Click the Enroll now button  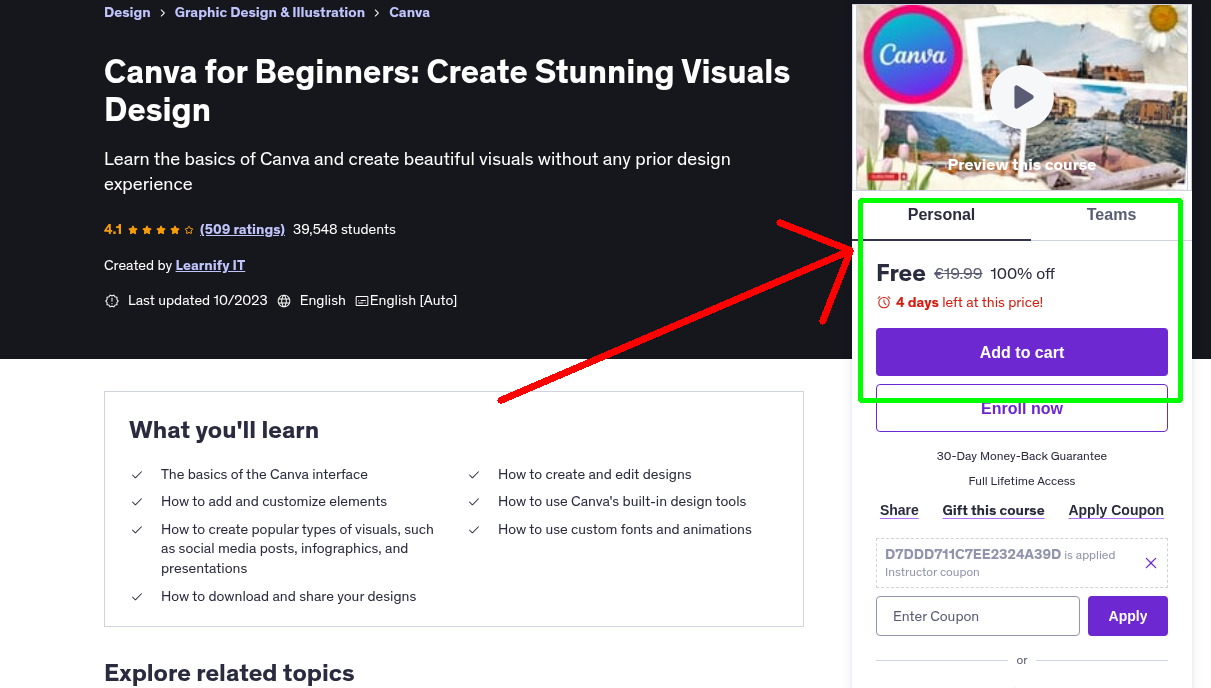tap(1022, 408)
